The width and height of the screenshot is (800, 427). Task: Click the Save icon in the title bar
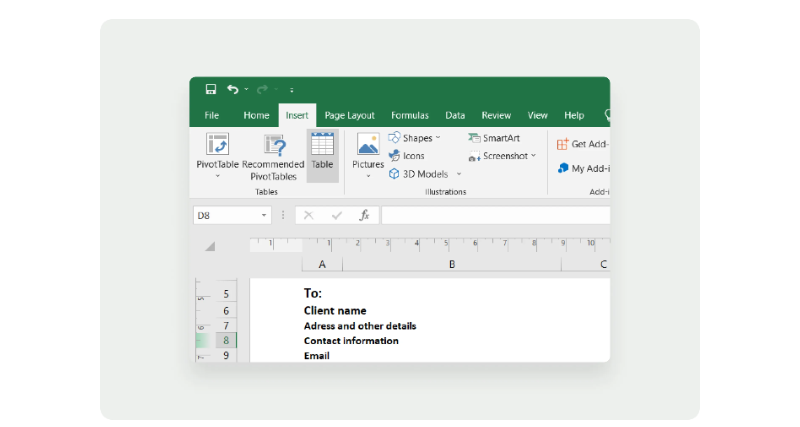(x=211, y=89)
